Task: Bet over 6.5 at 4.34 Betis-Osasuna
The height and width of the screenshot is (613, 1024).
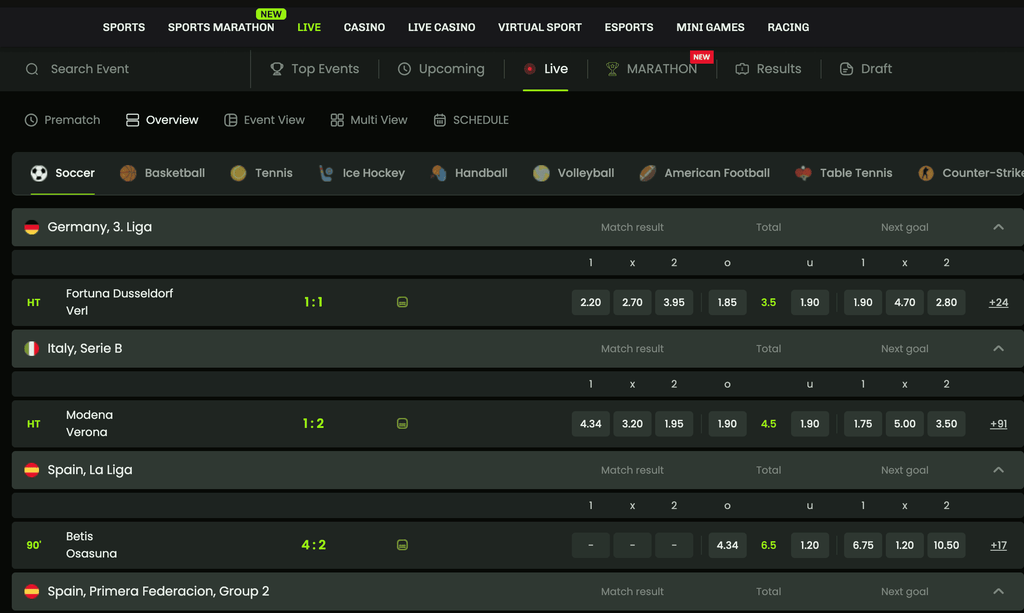Action: tap(727, 545)
